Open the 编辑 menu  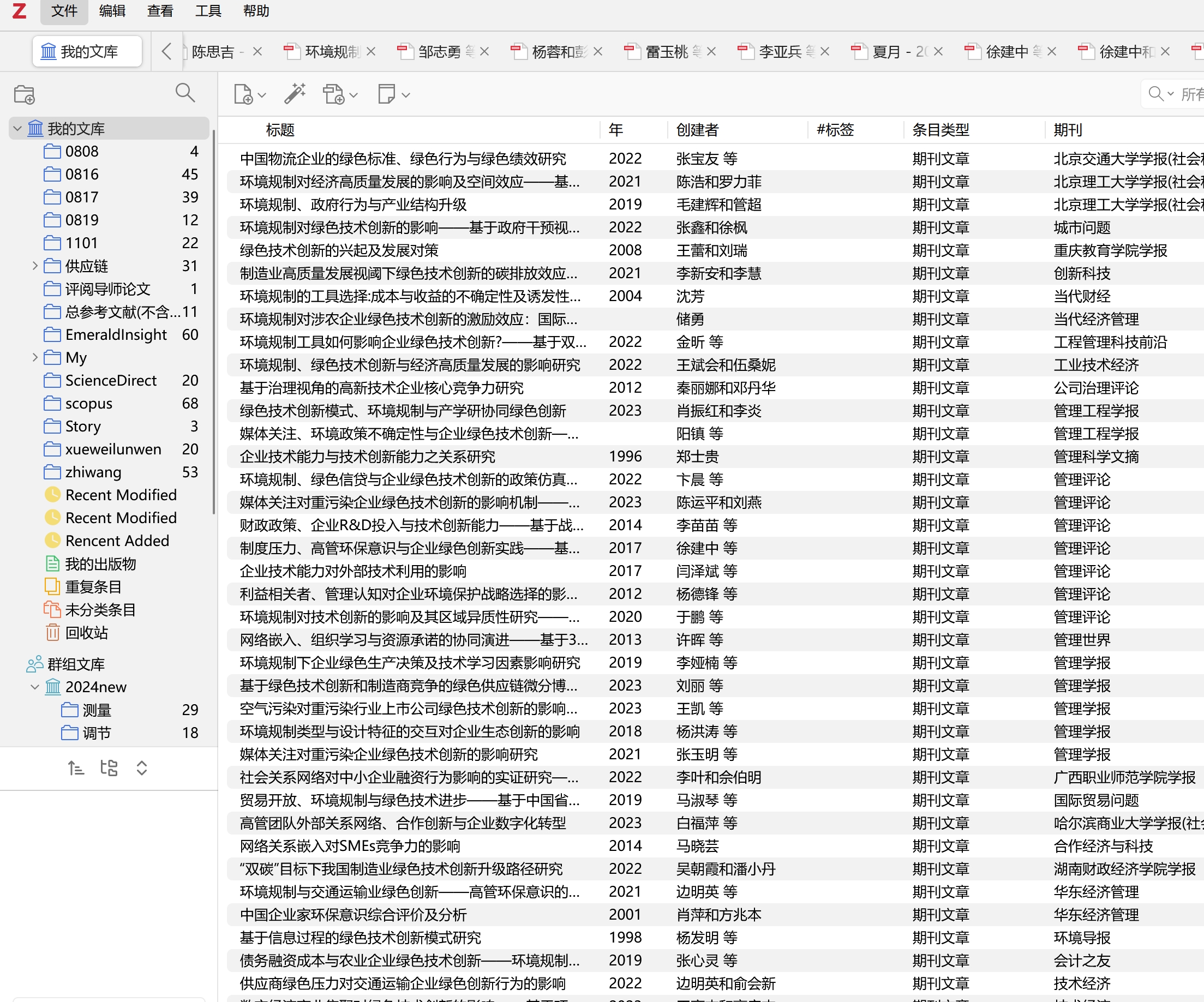coord(112,11)
